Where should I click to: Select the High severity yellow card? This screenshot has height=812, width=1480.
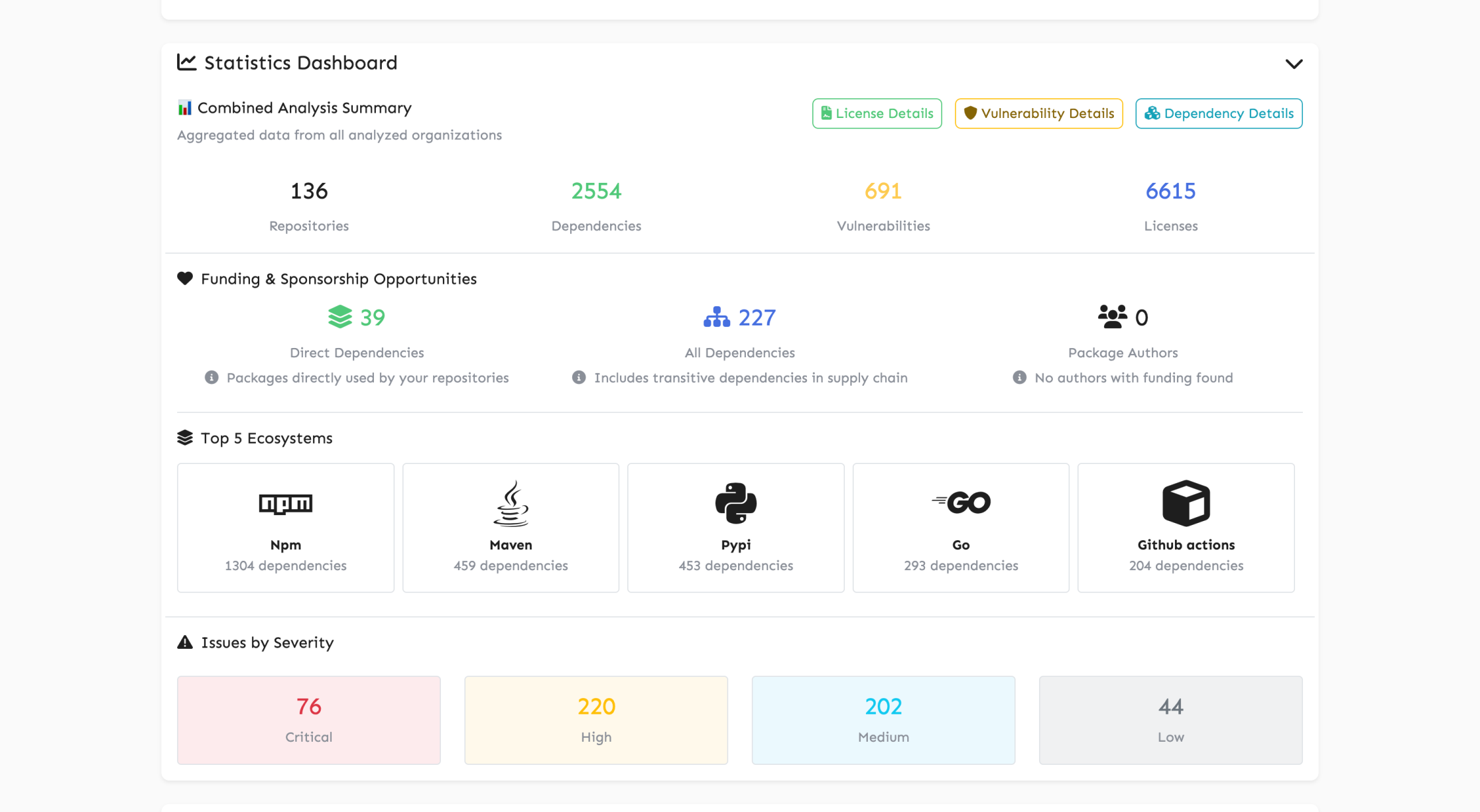click(x=595, y=720)
